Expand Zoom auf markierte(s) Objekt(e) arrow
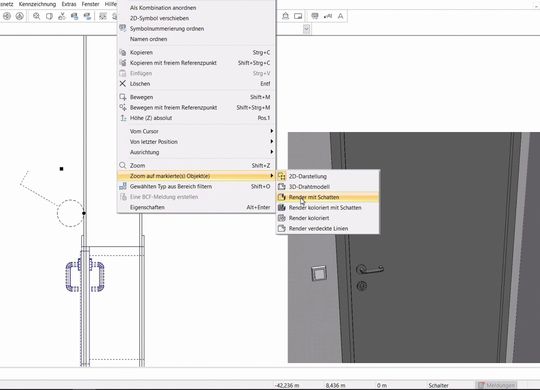The width and height of the screenshot is (540, 390). pyautogui.click(x=272, y=176)
